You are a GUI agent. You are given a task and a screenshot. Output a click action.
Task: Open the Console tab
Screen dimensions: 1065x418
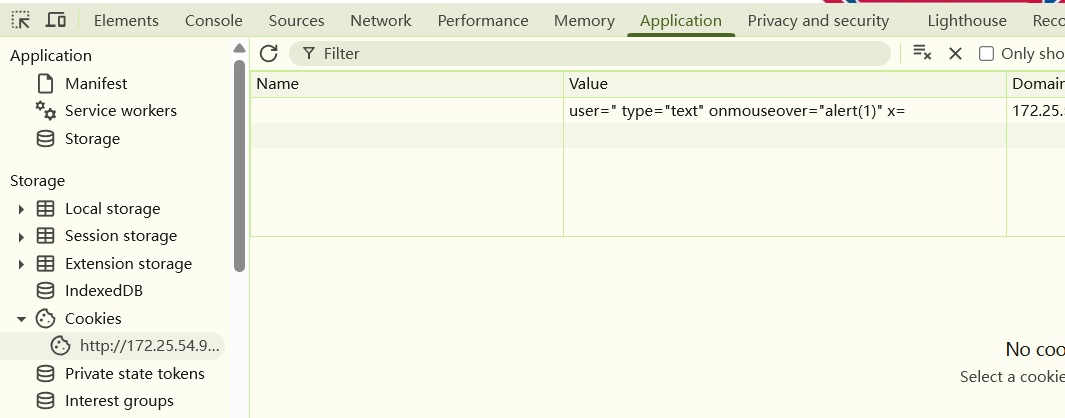point(213,20)
